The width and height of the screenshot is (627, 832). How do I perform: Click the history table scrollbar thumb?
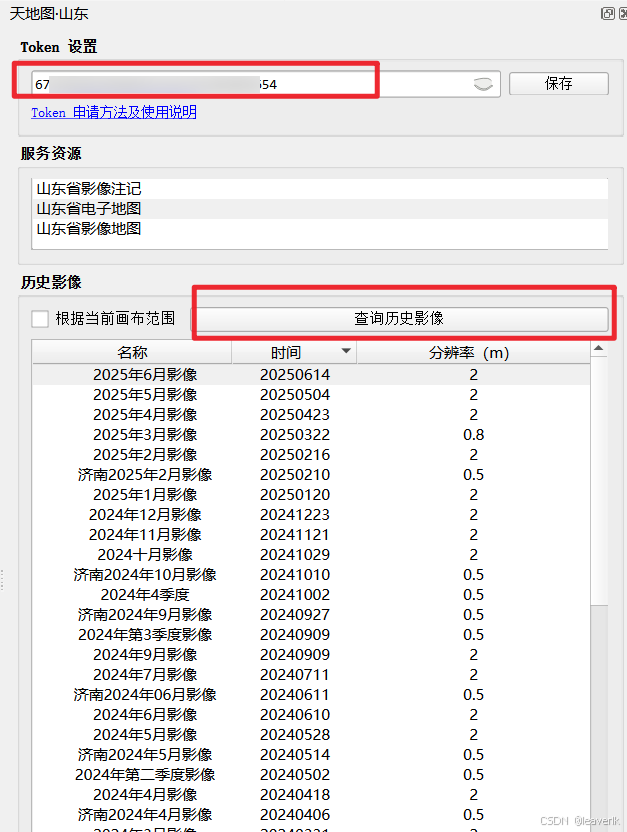click(598, 480)
